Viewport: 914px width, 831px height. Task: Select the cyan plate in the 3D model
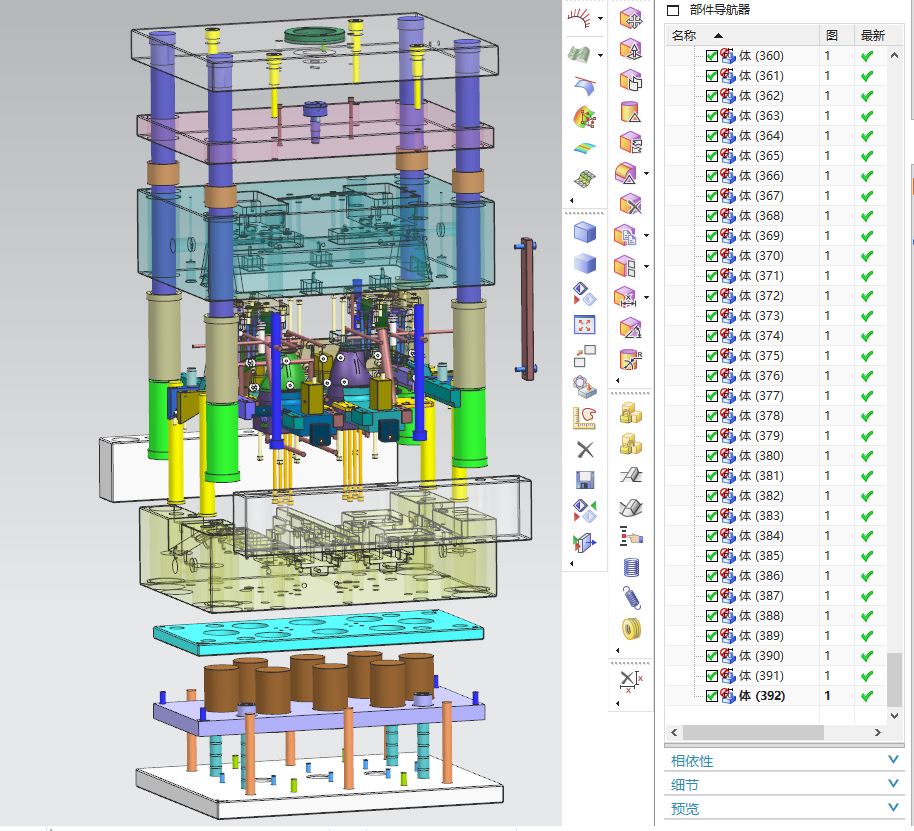[x=319, y=634]
